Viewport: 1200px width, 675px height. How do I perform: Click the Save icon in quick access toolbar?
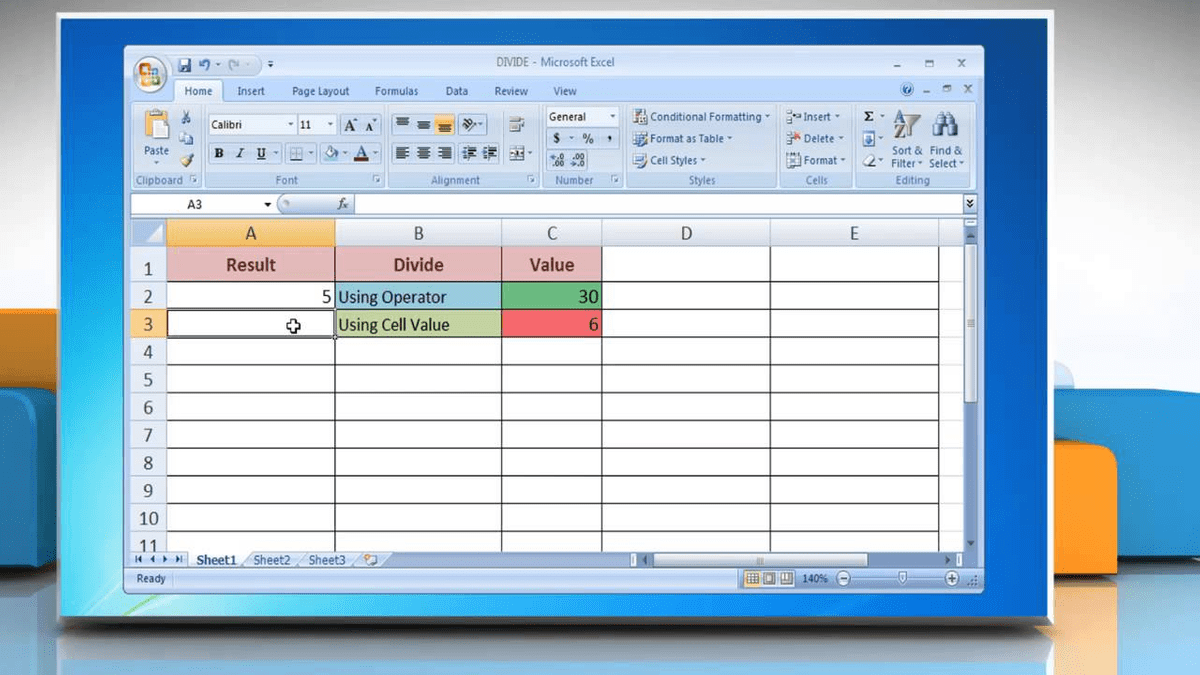point(185,65)
